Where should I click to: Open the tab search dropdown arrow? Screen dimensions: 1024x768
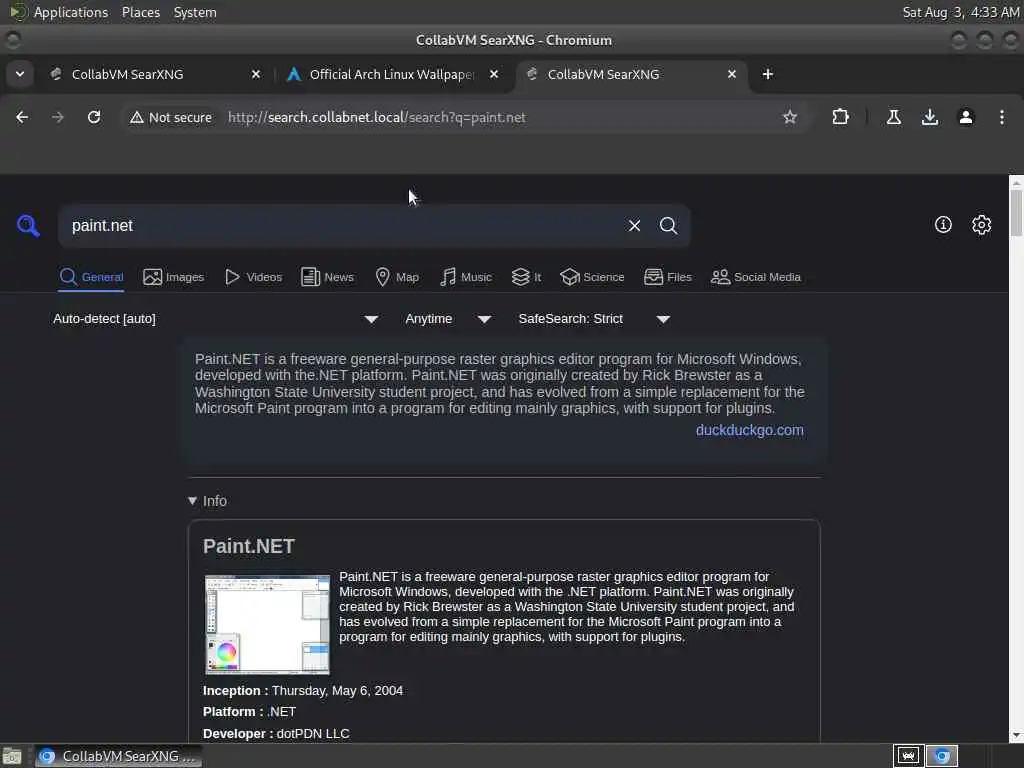click(20, 74)
